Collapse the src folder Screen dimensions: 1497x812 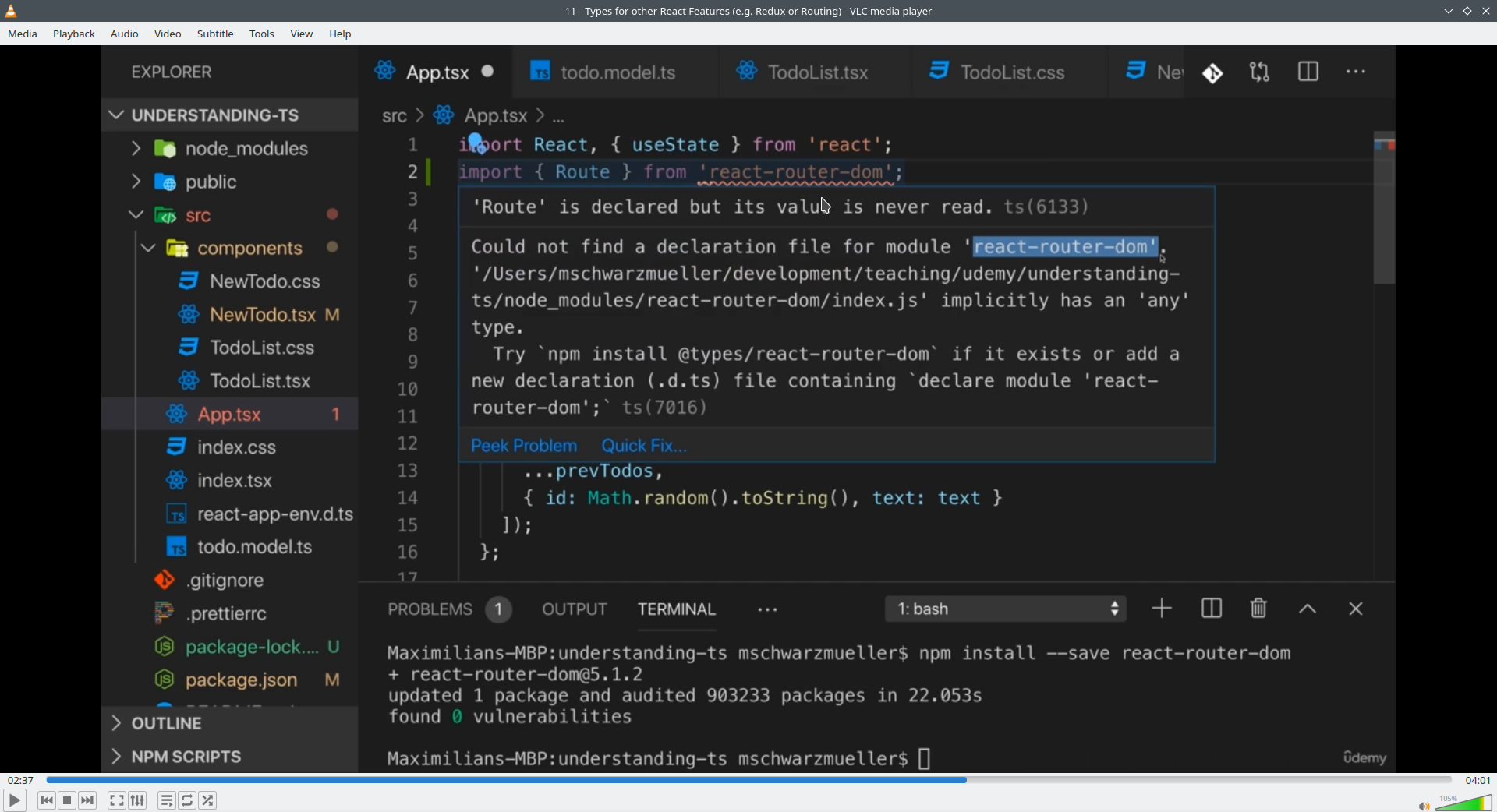point(136,214)
